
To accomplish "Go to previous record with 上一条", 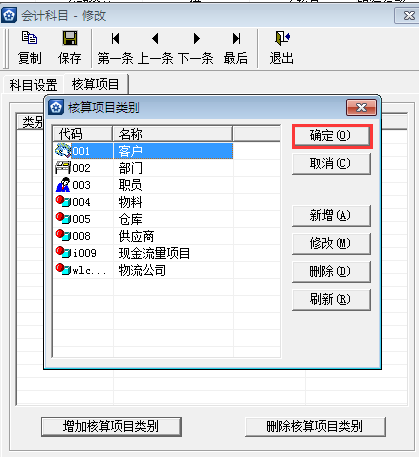I will [155, 39].
